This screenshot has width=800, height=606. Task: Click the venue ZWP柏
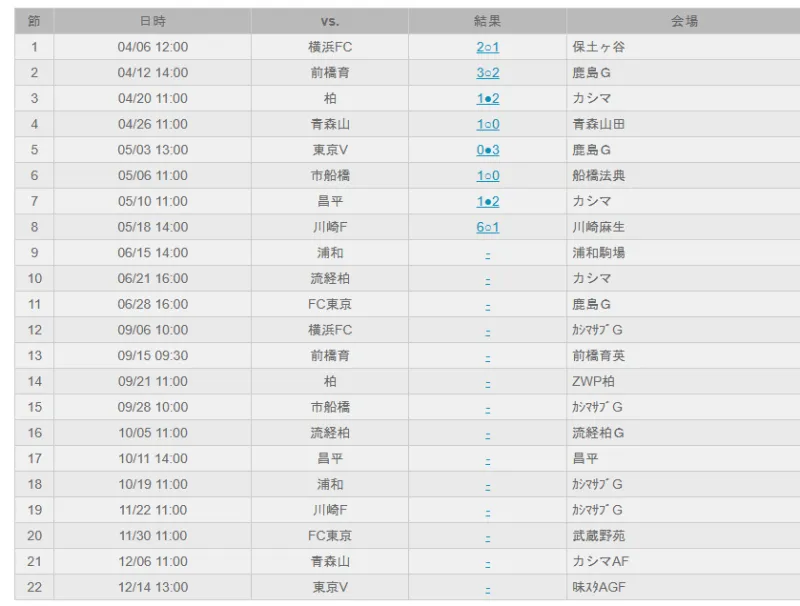(593, 382)
